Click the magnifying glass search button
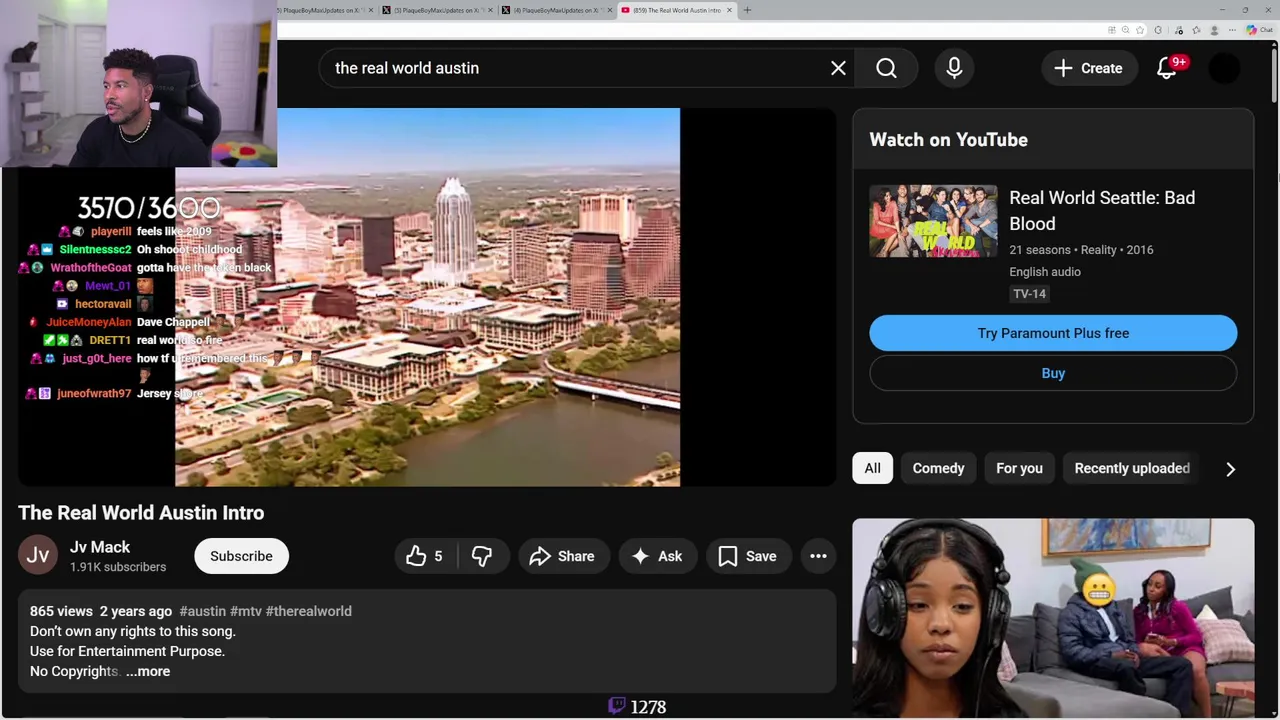 tap(887, 68)
